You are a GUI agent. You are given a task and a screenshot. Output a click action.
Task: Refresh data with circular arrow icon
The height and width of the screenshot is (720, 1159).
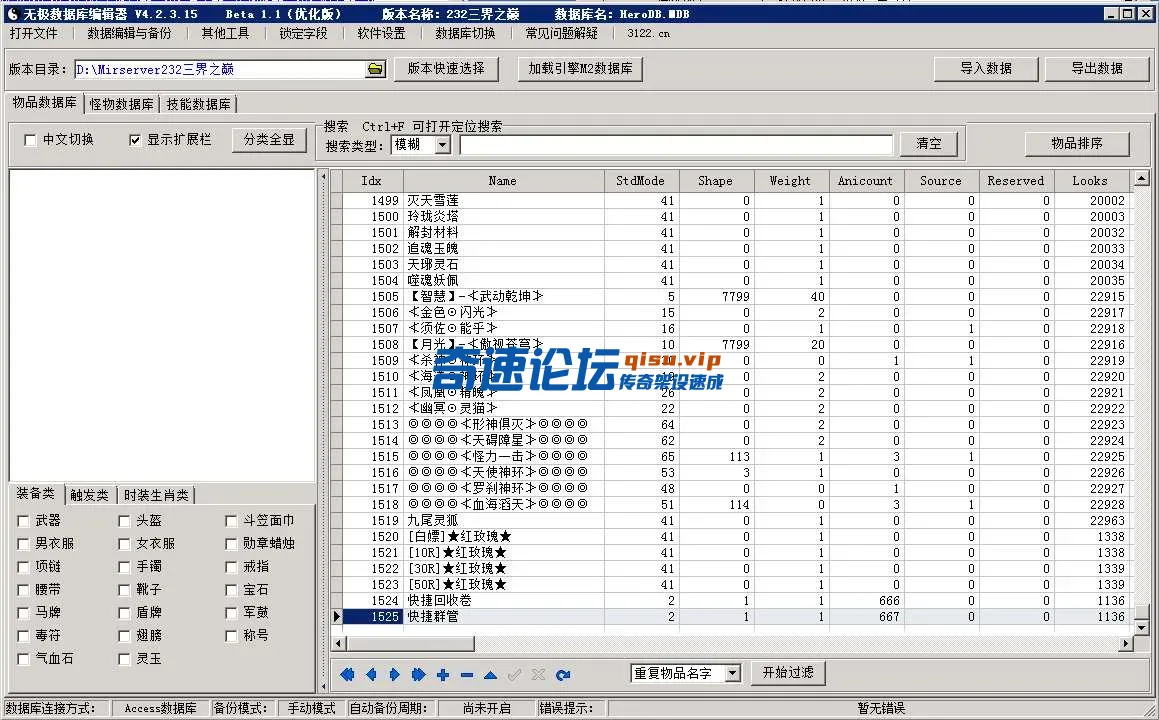pyautogui.click(x=562, y=674)
